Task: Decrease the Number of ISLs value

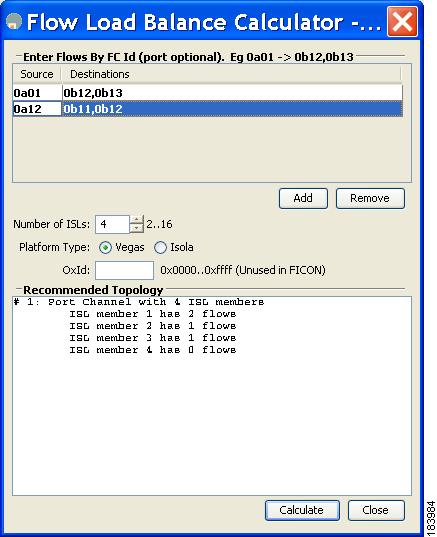Action: click(x=137, y=228)
